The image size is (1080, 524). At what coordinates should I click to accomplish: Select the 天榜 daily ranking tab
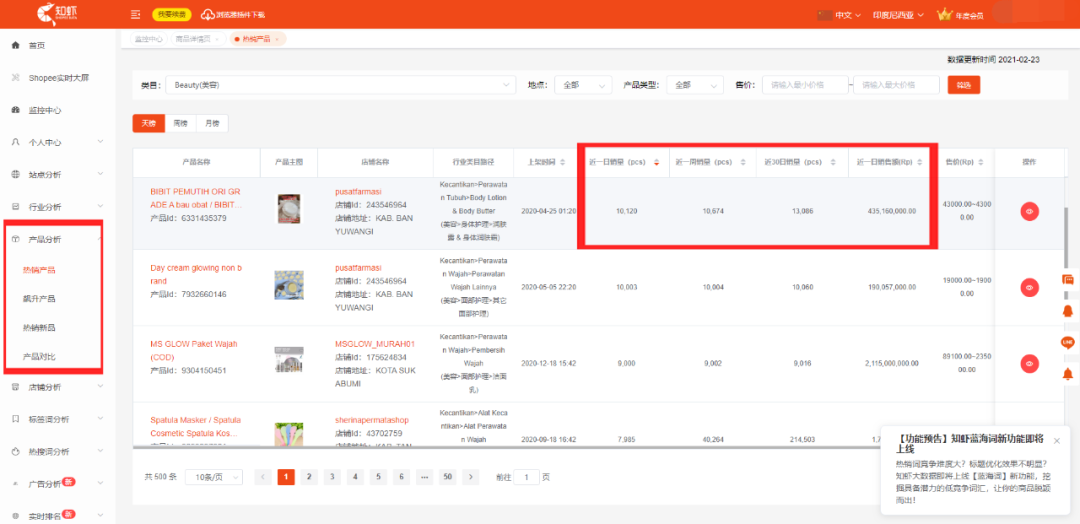pyautogui.click(x=149, y=123)
